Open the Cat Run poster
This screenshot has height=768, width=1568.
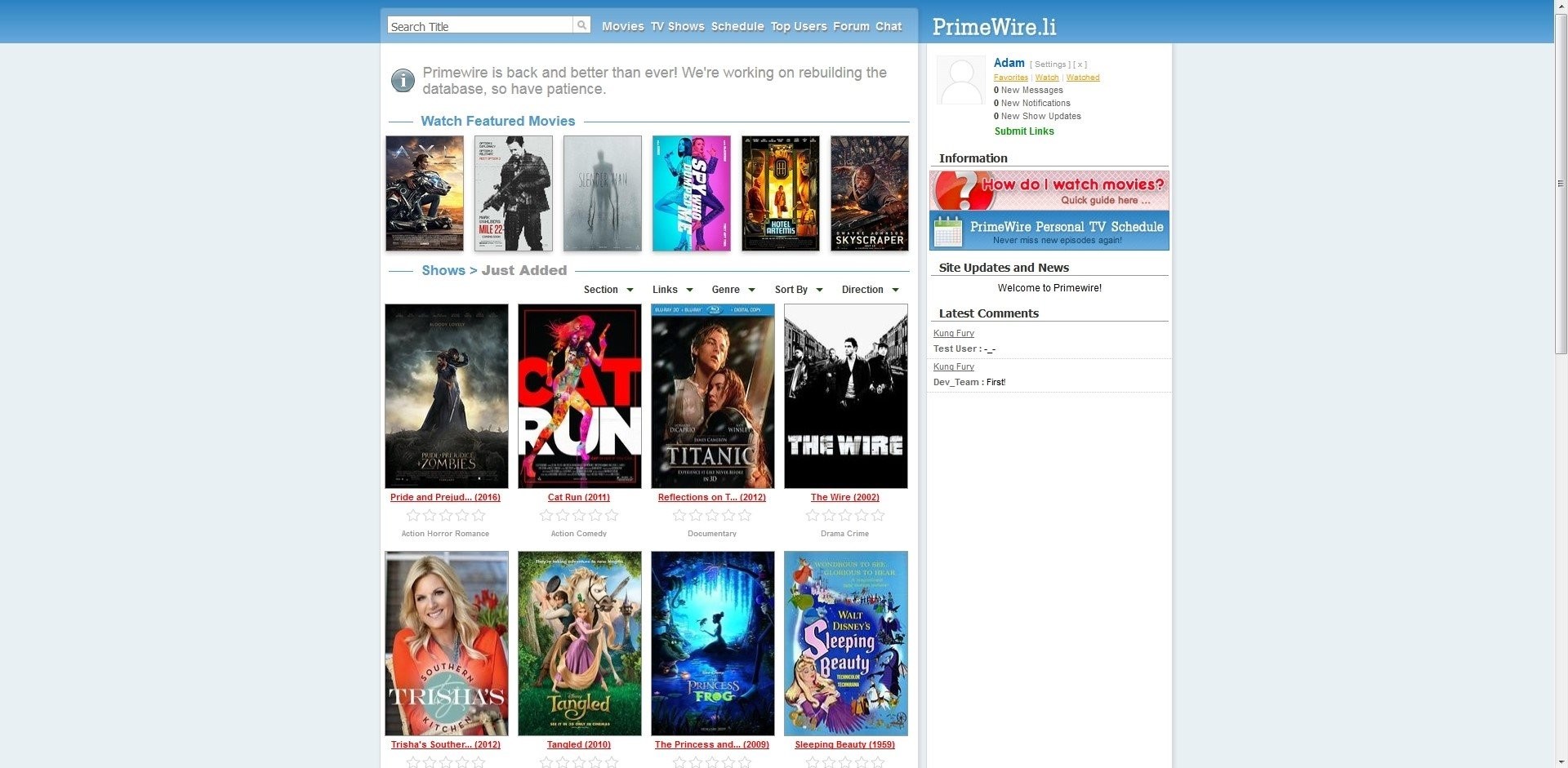[x=580, y=396]
